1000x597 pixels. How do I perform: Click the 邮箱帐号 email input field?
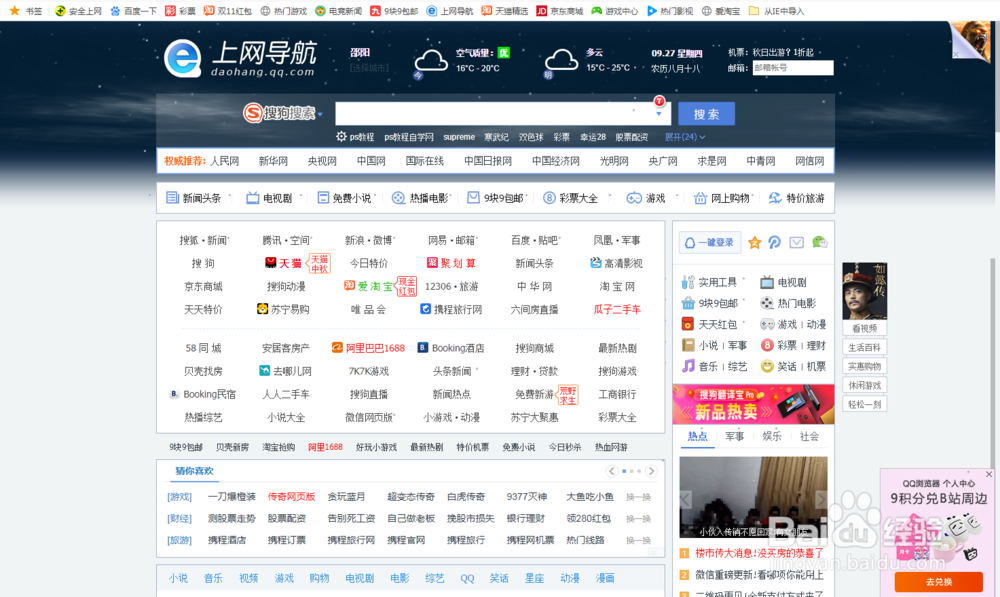click(x=793, y=68)
